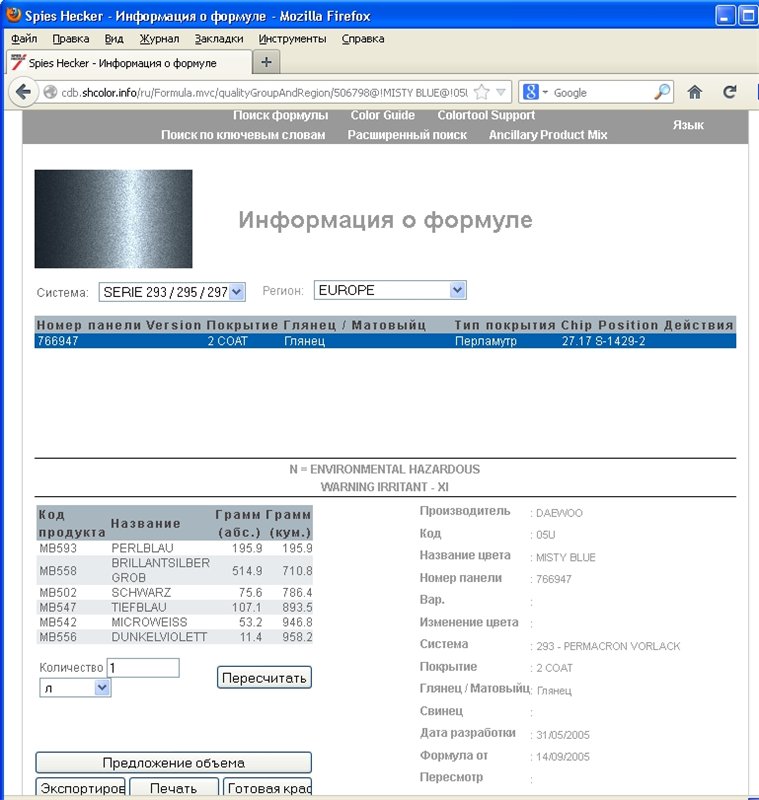
Task: Click the Google search engine icon
Action: (x=531, y=92)
